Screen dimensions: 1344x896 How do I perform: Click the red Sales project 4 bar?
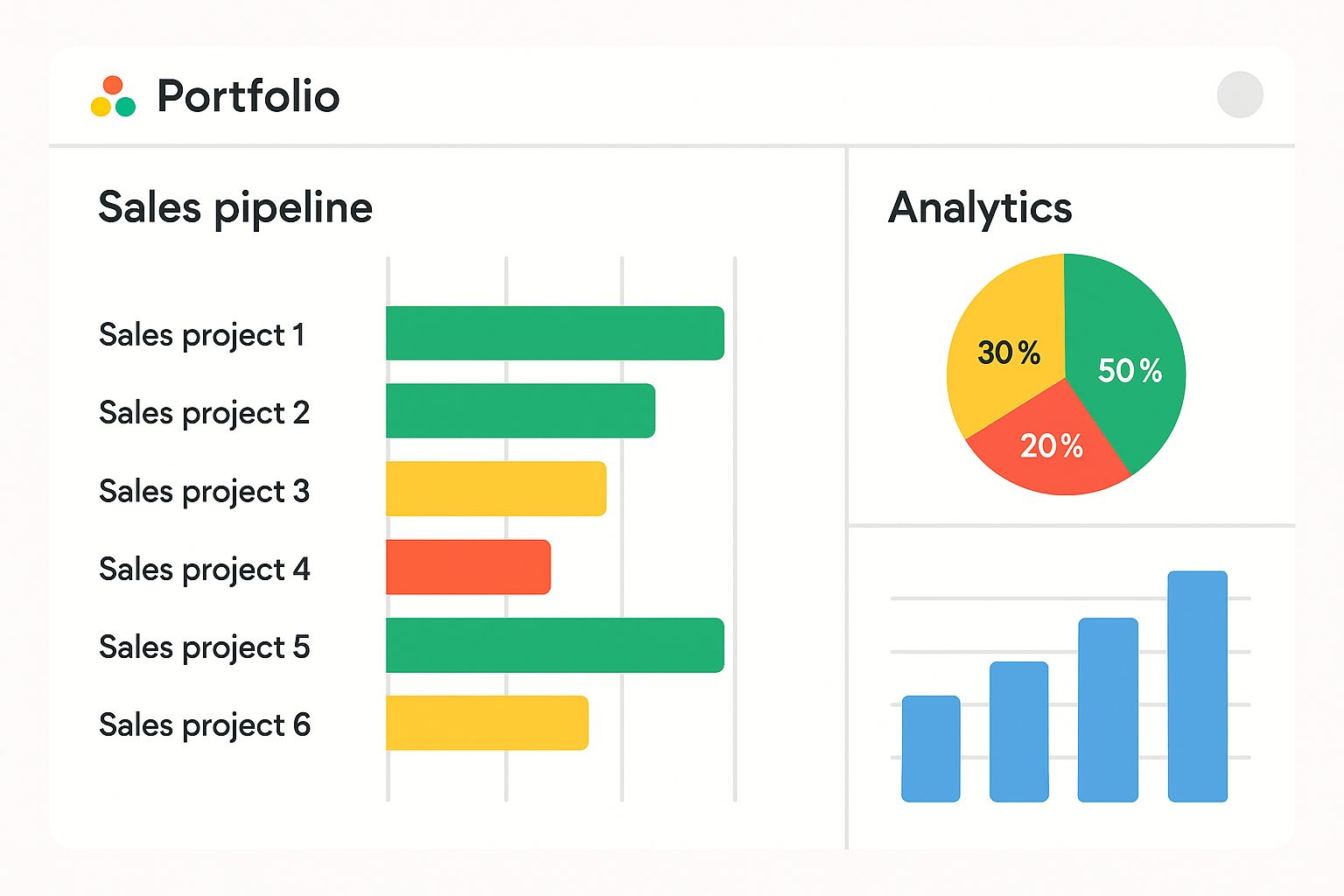468,567
